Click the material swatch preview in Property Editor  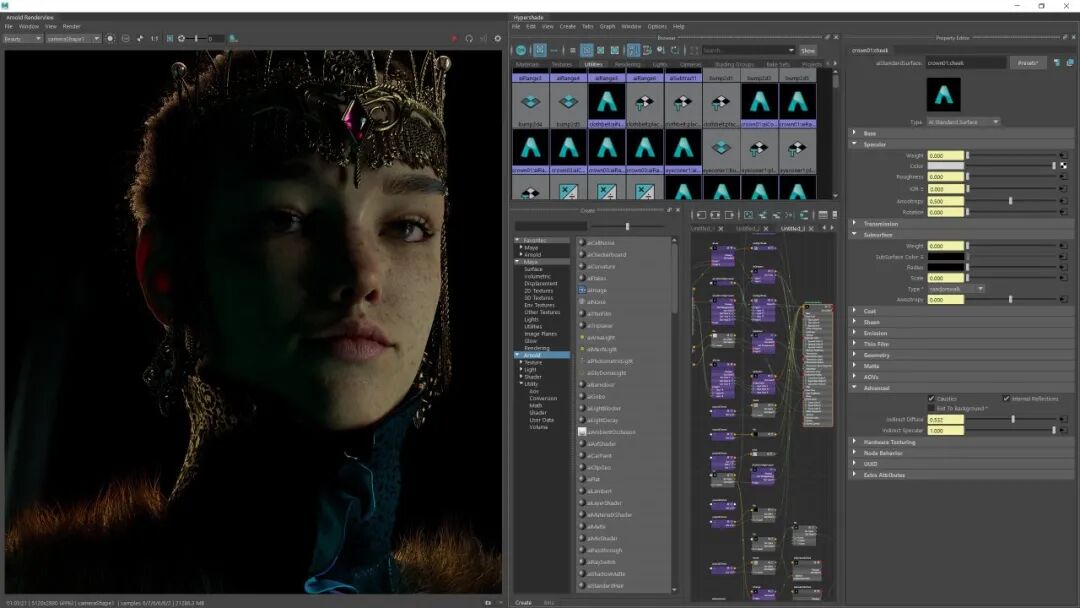[944, 94]
